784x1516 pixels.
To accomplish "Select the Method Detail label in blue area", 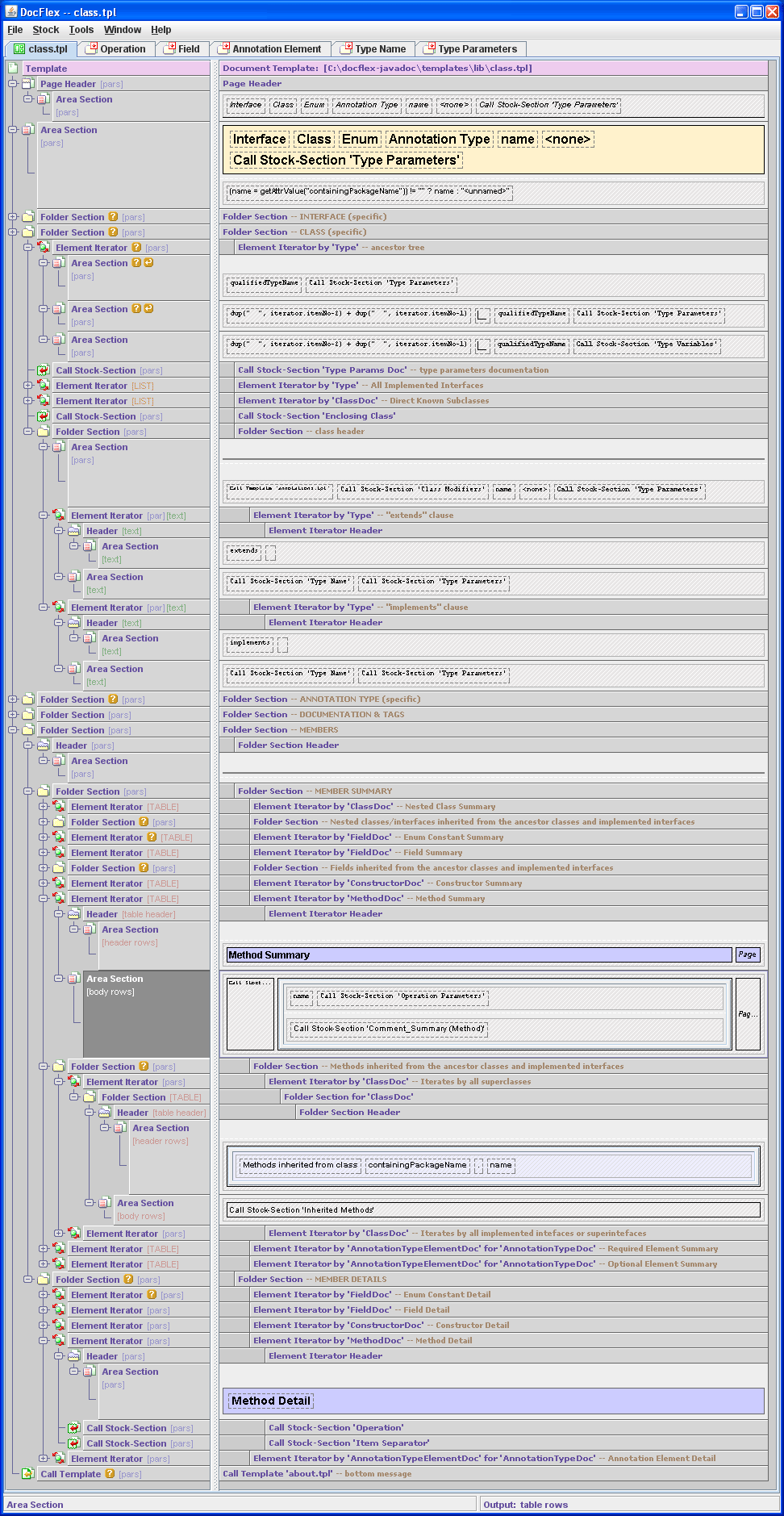I will pyautogui.click(x=271, y=1401).
